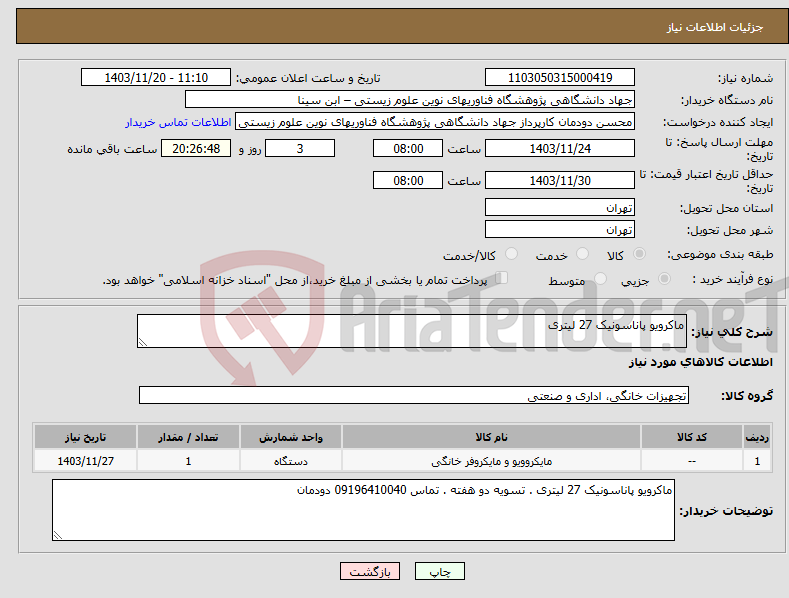Click the واحد شمارش column header
Viewport: 789px width, 598px height.
(291, 437)
